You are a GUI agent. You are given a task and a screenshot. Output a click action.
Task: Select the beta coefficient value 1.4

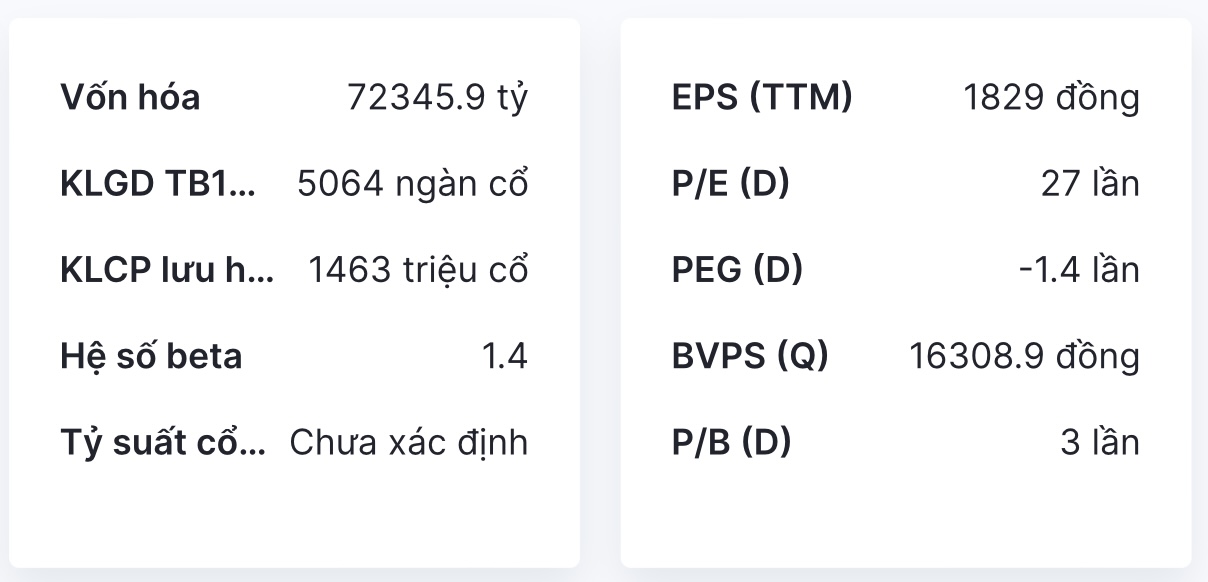(x=505, y=356)
